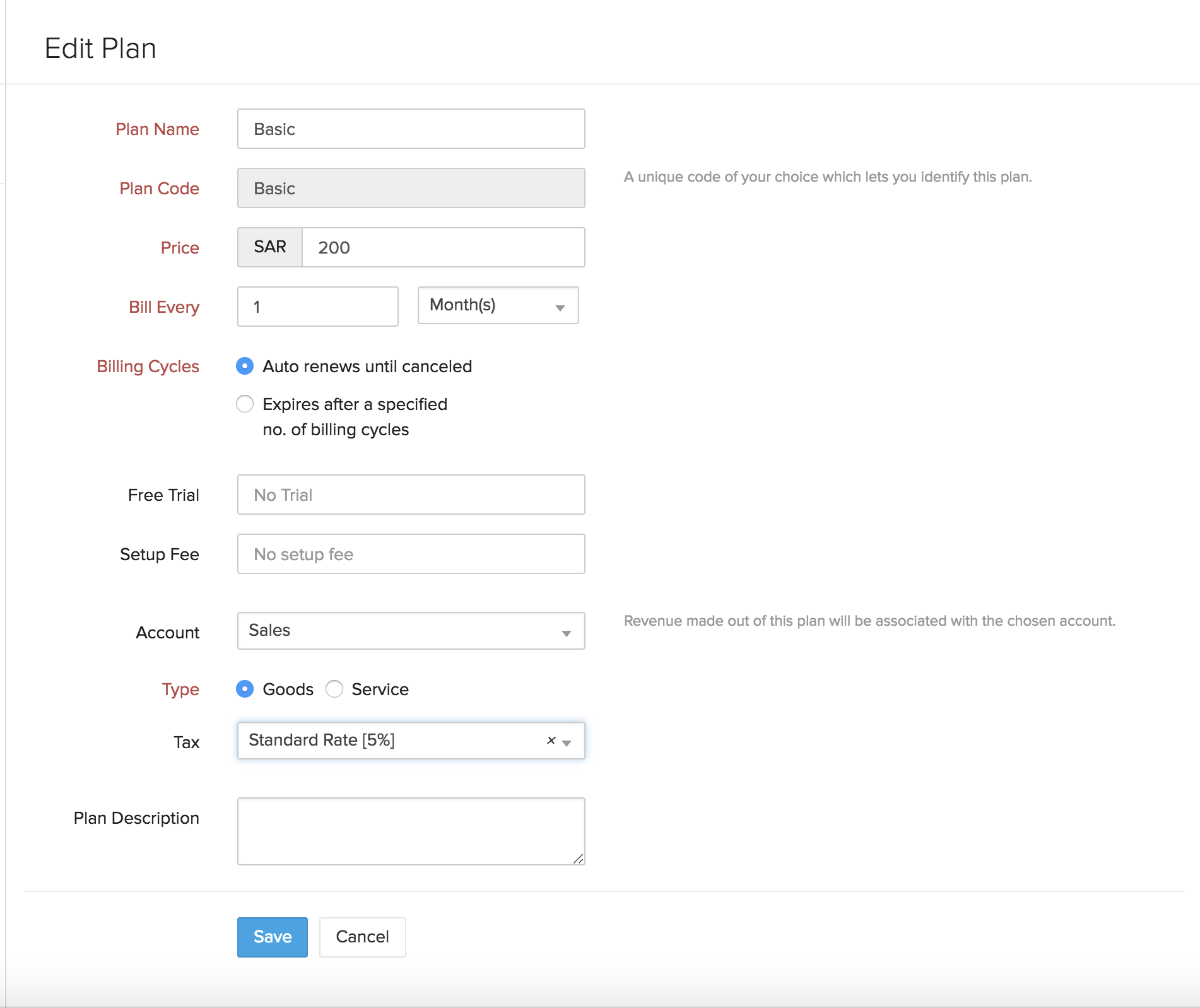Click inside the Plan Description textarea

[x=411, y=831]
